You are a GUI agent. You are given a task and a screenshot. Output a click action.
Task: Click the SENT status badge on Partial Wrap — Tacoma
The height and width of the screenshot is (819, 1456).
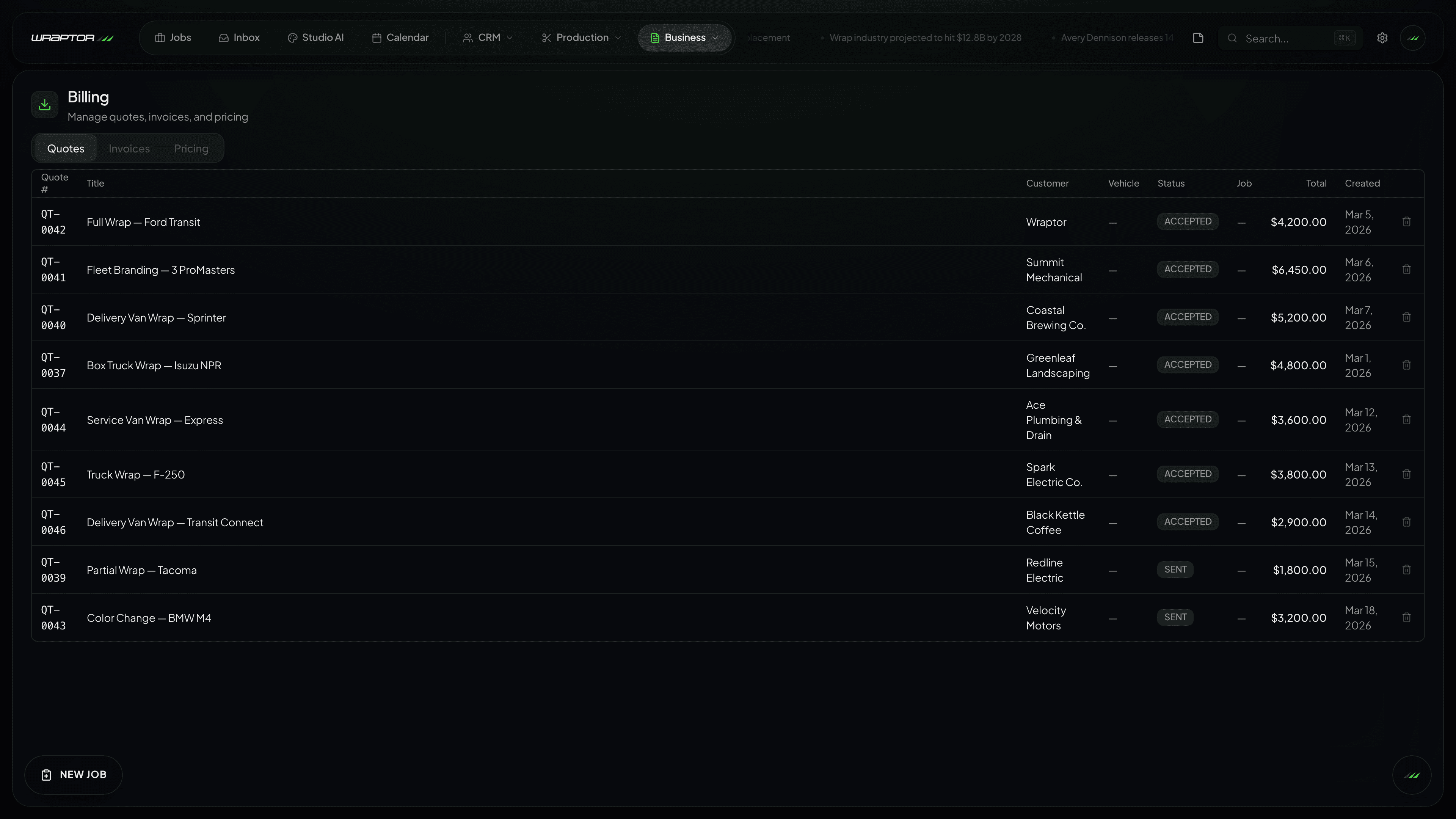pos(1175,569)
